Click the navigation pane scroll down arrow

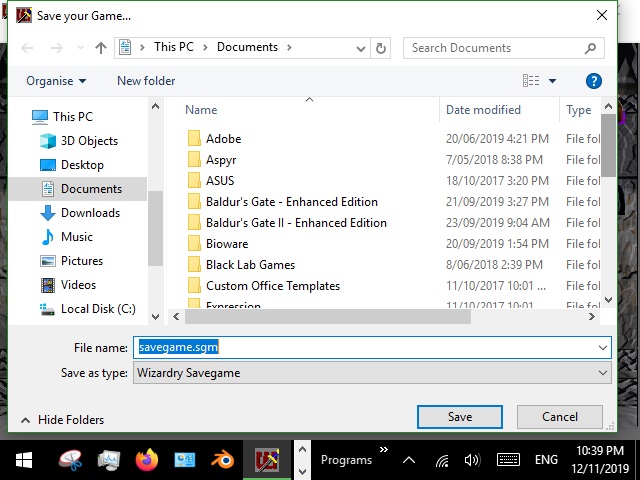(x=155, y=317)
